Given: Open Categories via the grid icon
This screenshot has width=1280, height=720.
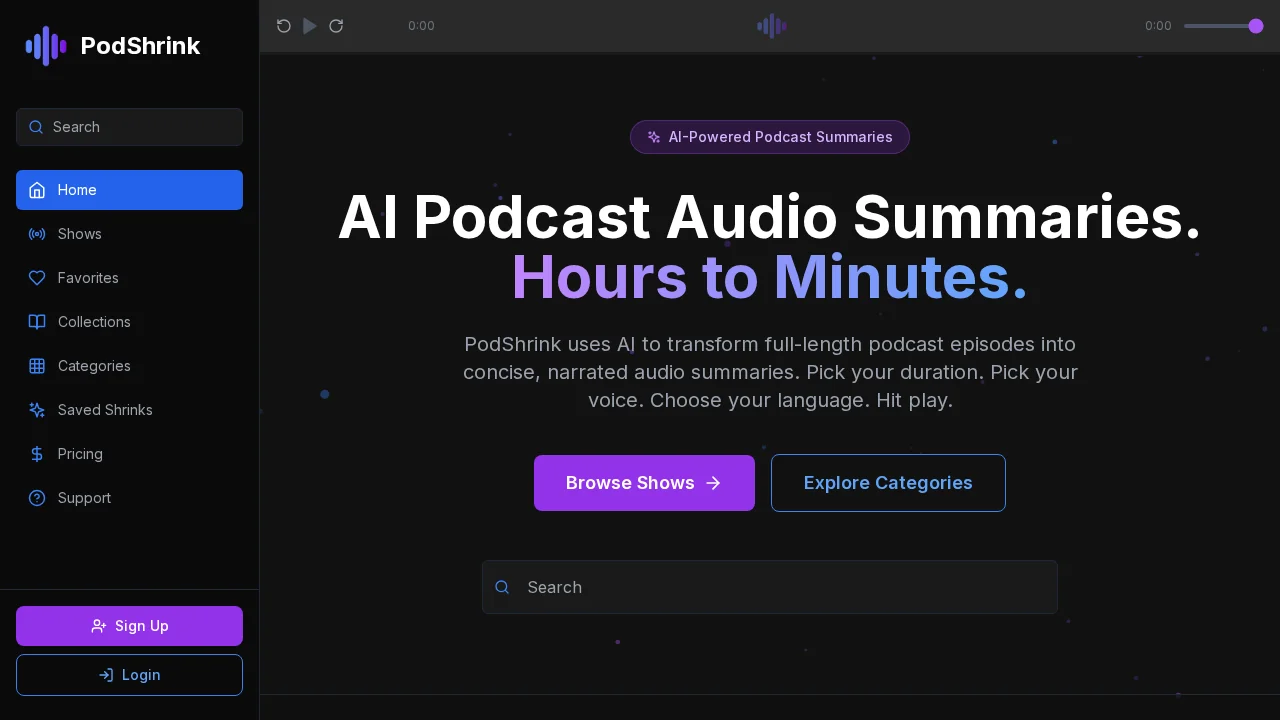Looking at the screenshot, I should point(37,366).
